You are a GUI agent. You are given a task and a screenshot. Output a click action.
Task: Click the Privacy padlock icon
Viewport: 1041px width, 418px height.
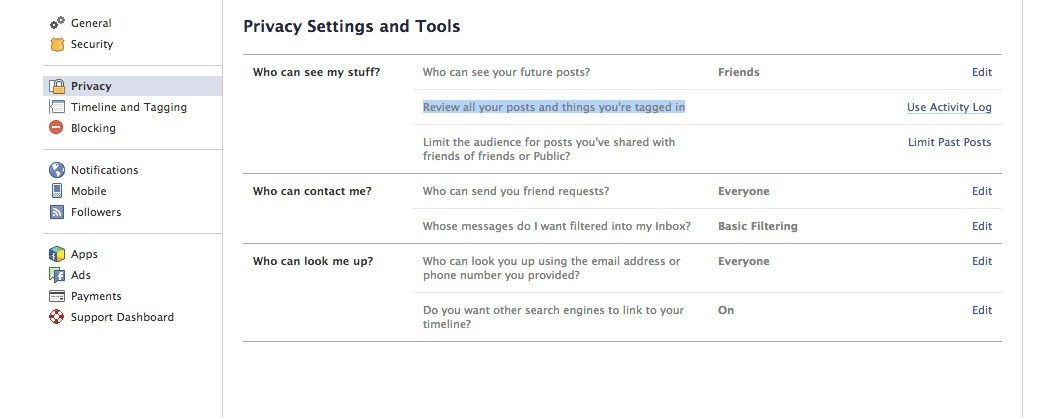pos(57,86)
